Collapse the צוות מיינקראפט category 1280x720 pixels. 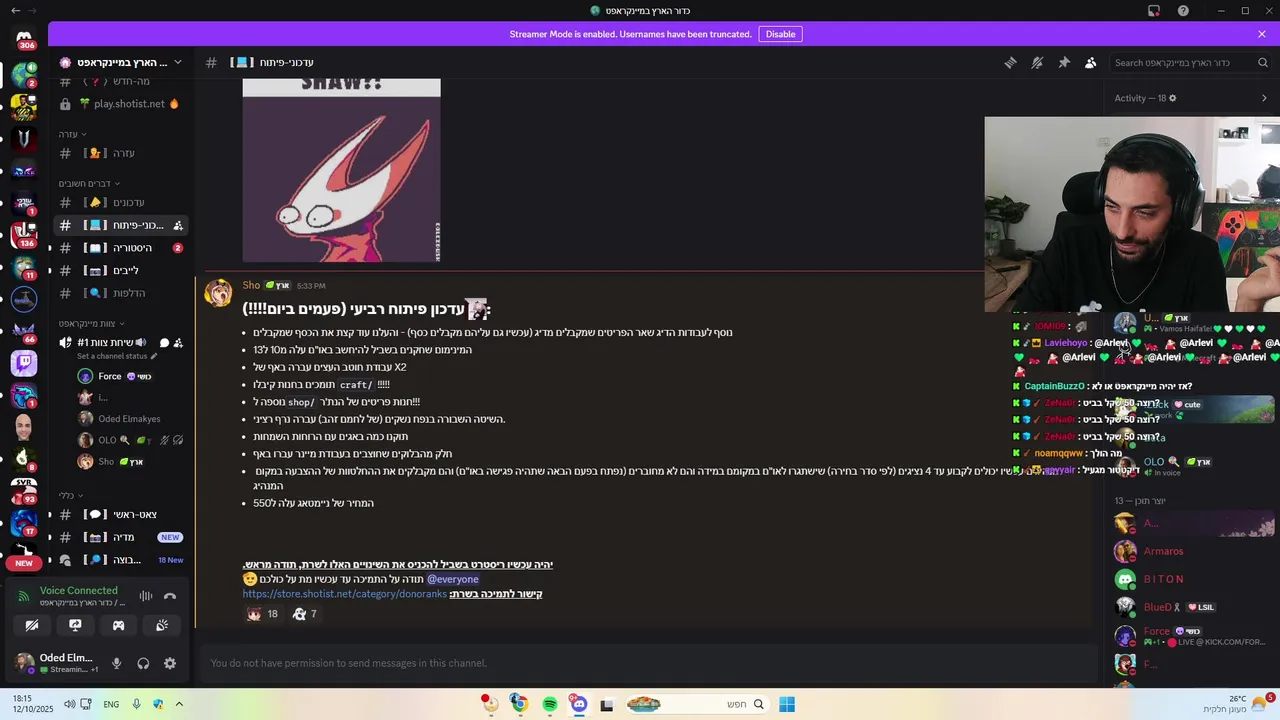tap(90, 323)
